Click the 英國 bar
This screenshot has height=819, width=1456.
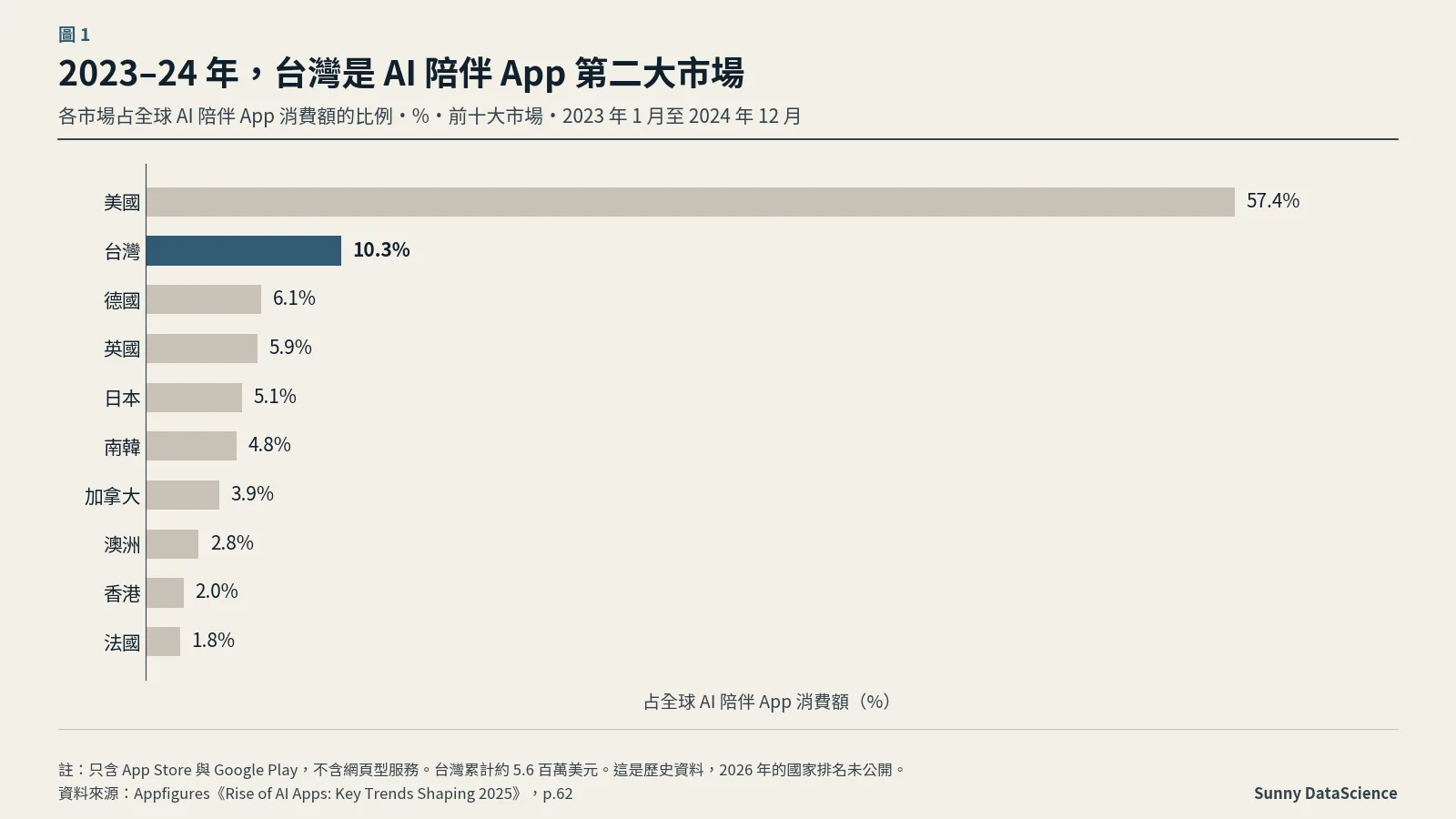[x=202, y=349]
